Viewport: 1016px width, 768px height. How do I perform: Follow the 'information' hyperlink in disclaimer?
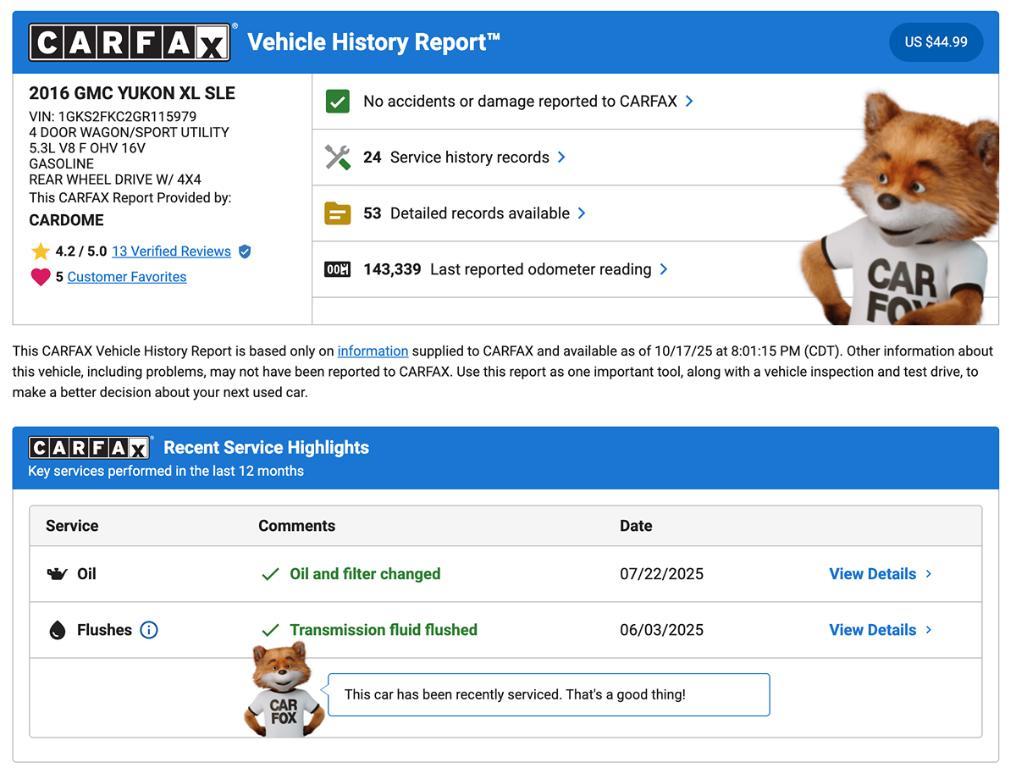[x=372, y=351]
